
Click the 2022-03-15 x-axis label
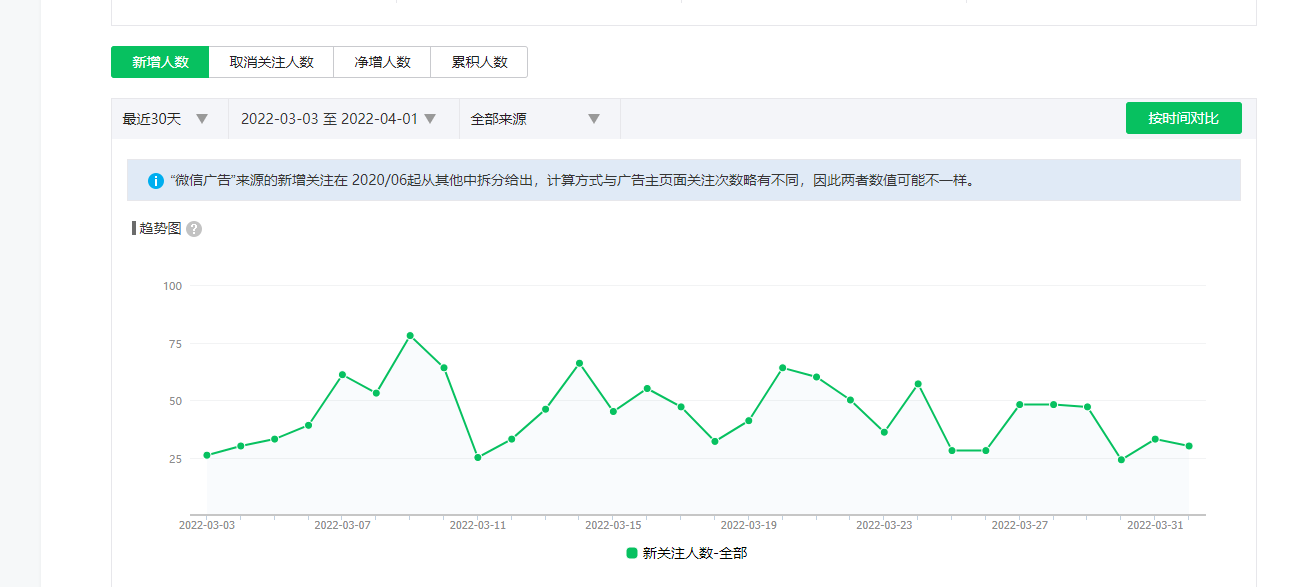click(613, 525)
